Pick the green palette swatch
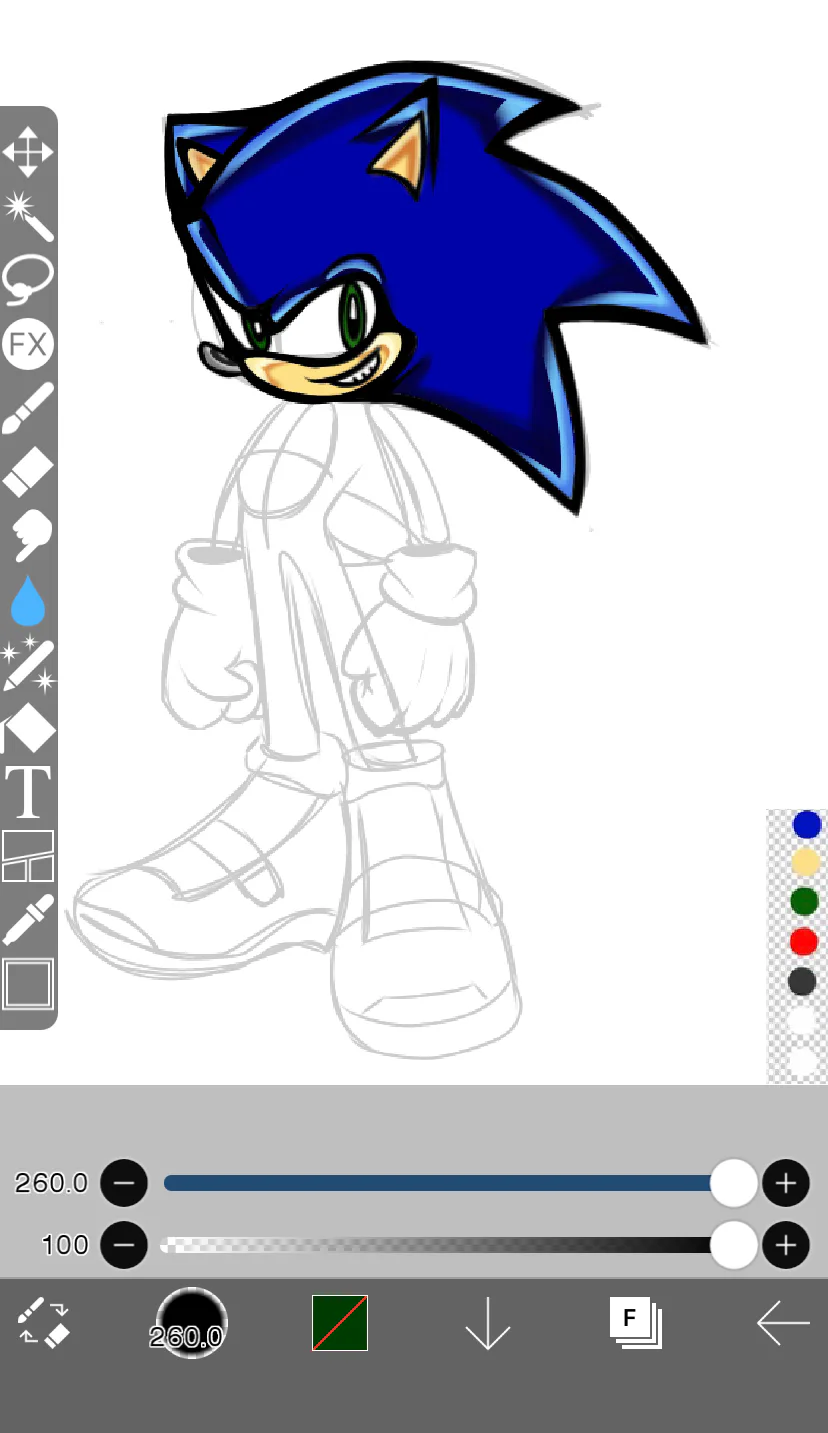This screenshot has width=828, height=1433. pos(804,902)
